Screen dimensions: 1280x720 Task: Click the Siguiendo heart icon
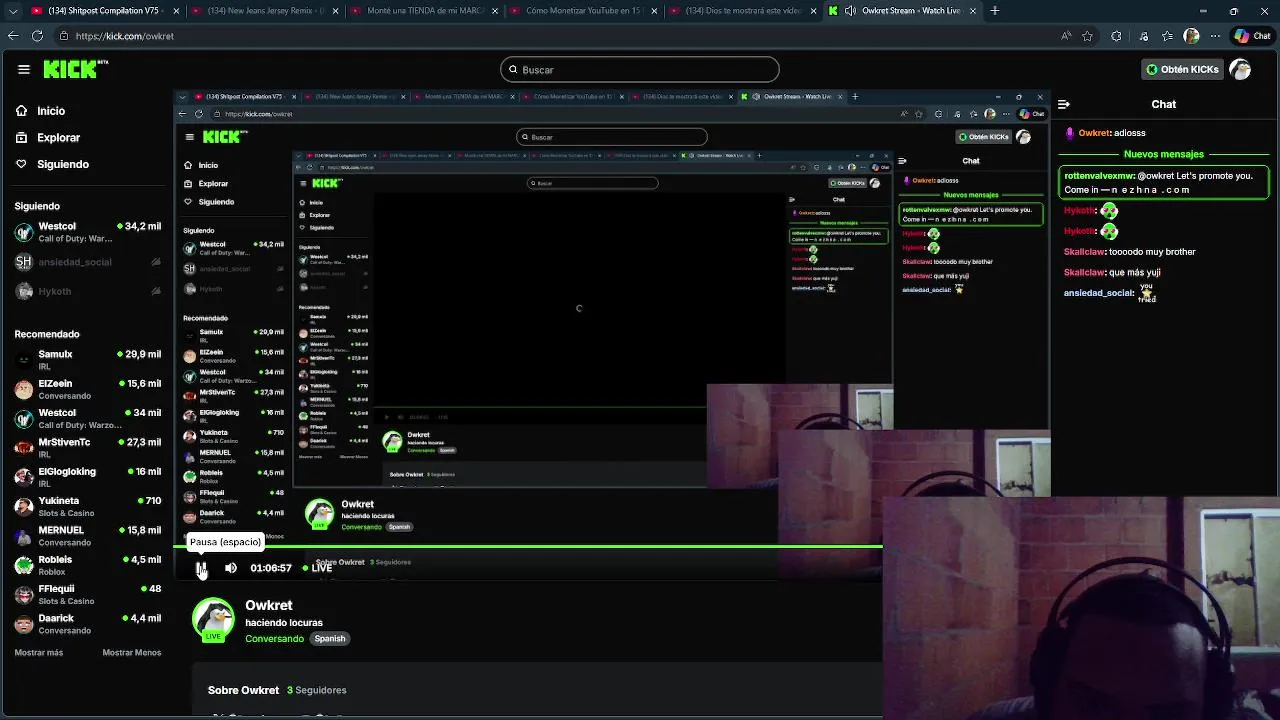(22, 164)
